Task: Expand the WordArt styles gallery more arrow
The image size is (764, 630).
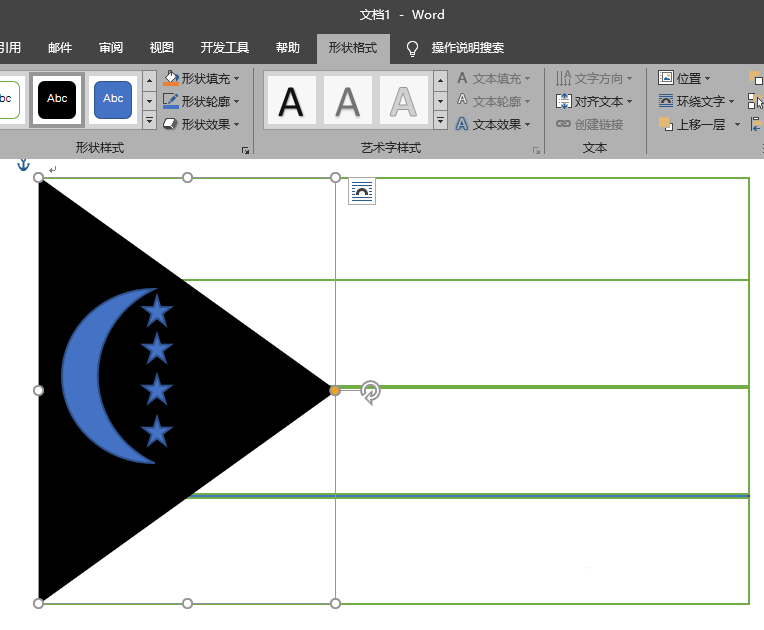Action: point(440,120)
